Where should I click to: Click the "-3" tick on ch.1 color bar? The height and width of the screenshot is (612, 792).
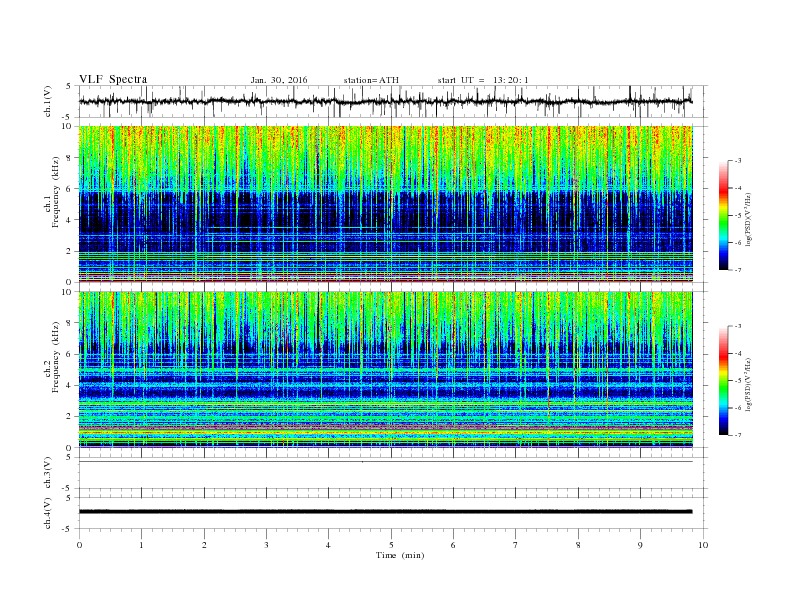(737, 161)
